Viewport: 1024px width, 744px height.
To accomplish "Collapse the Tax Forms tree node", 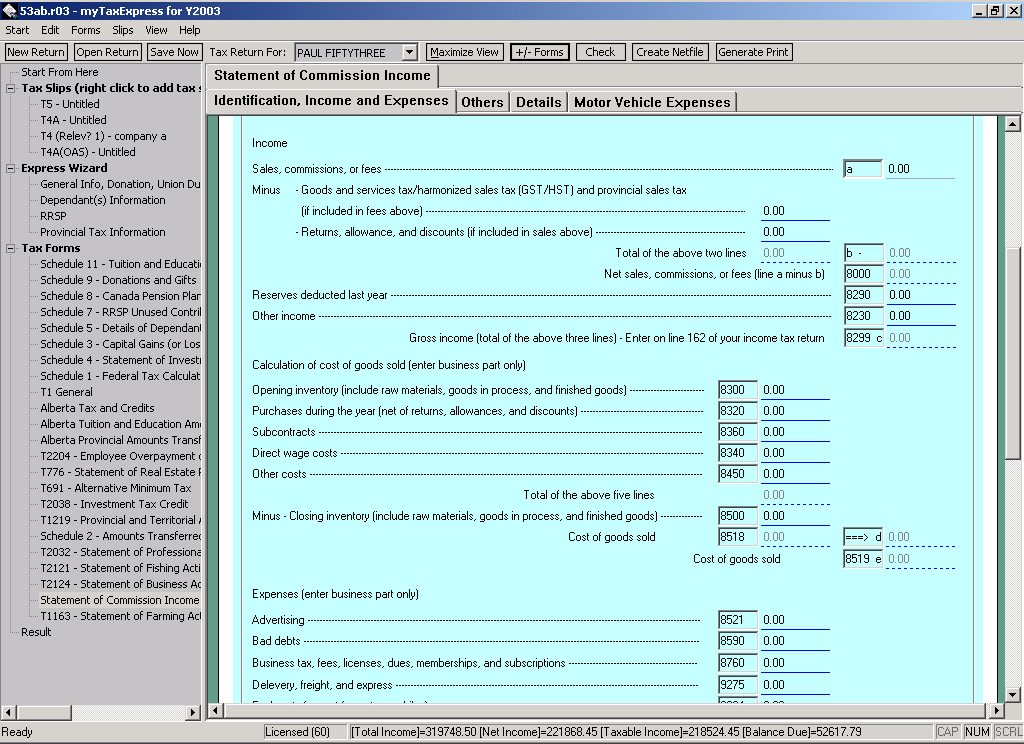I will pyautogui.click(x=11, y=248).
